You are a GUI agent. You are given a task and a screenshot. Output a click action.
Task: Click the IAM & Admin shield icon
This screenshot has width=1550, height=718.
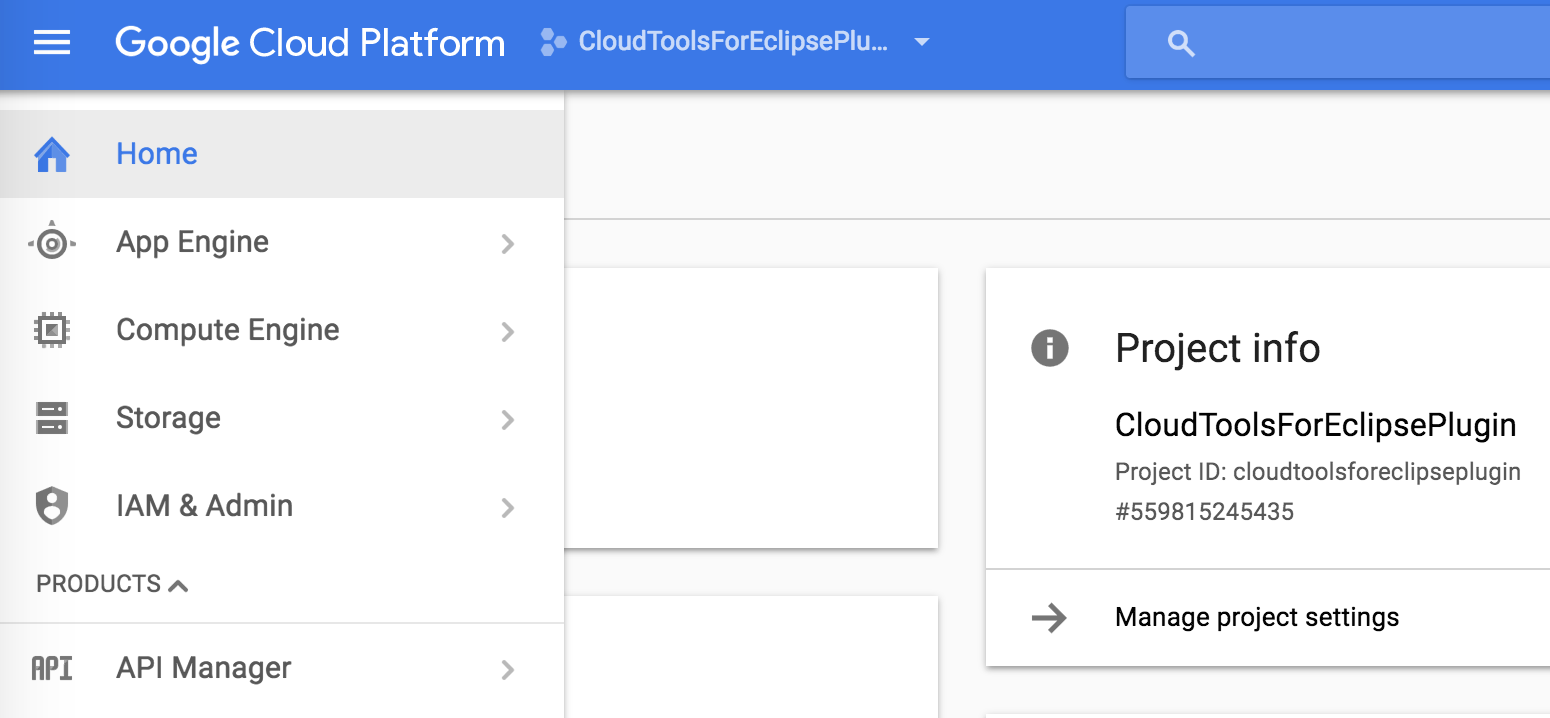[x=52, y=506]
